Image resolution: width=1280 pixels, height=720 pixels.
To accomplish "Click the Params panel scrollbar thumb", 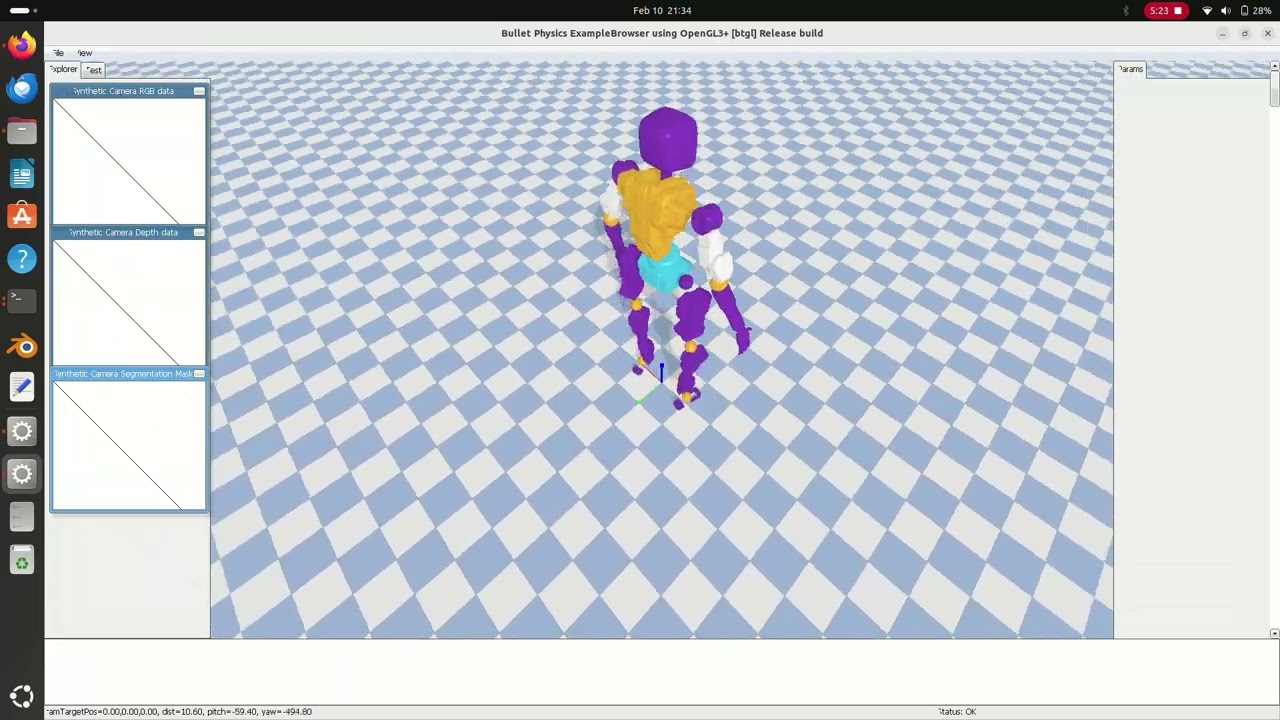I will pyautogui.click(x=1274, y=89).
